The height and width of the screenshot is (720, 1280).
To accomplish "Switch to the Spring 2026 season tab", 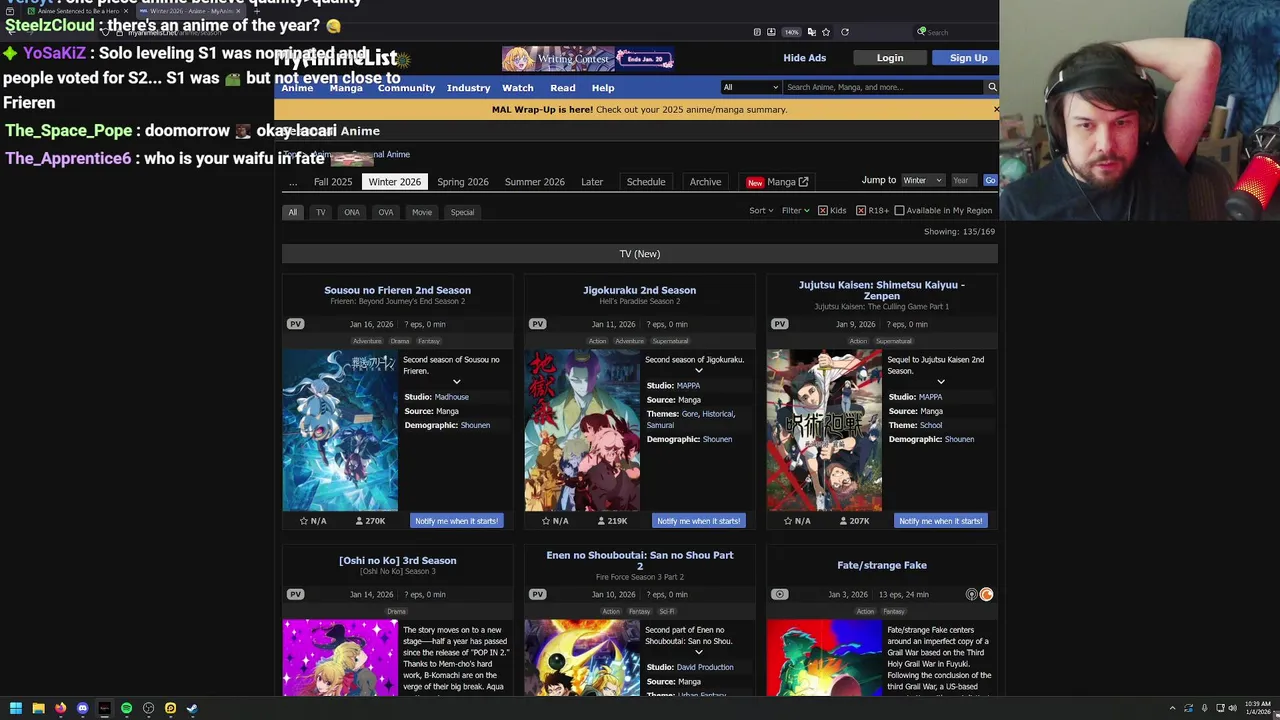I will pos(463,182).
